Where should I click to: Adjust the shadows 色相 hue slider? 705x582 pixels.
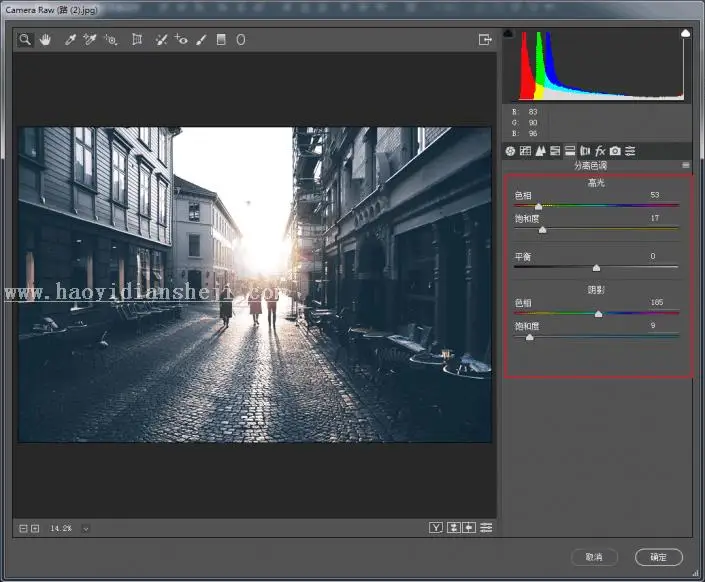point(598,314)
